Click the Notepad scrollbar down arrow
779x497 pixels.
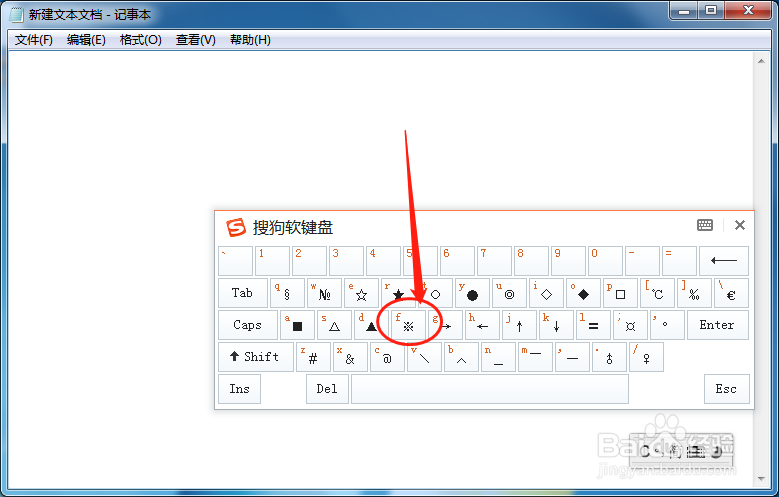(x=761, y=479)
